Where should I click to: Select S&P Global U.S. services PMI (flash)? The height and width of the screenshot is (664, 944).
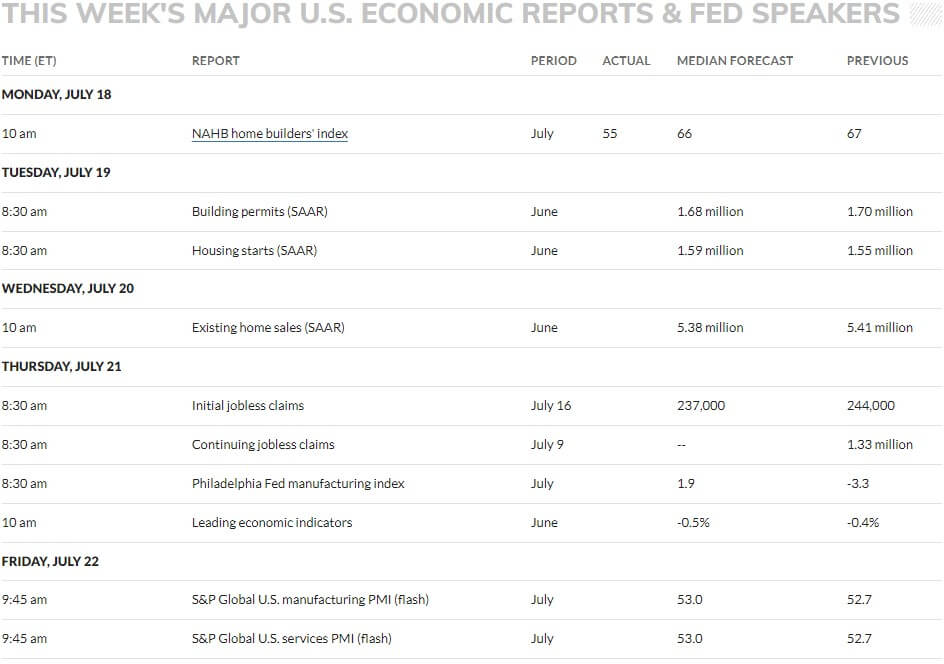click(291, 639)
